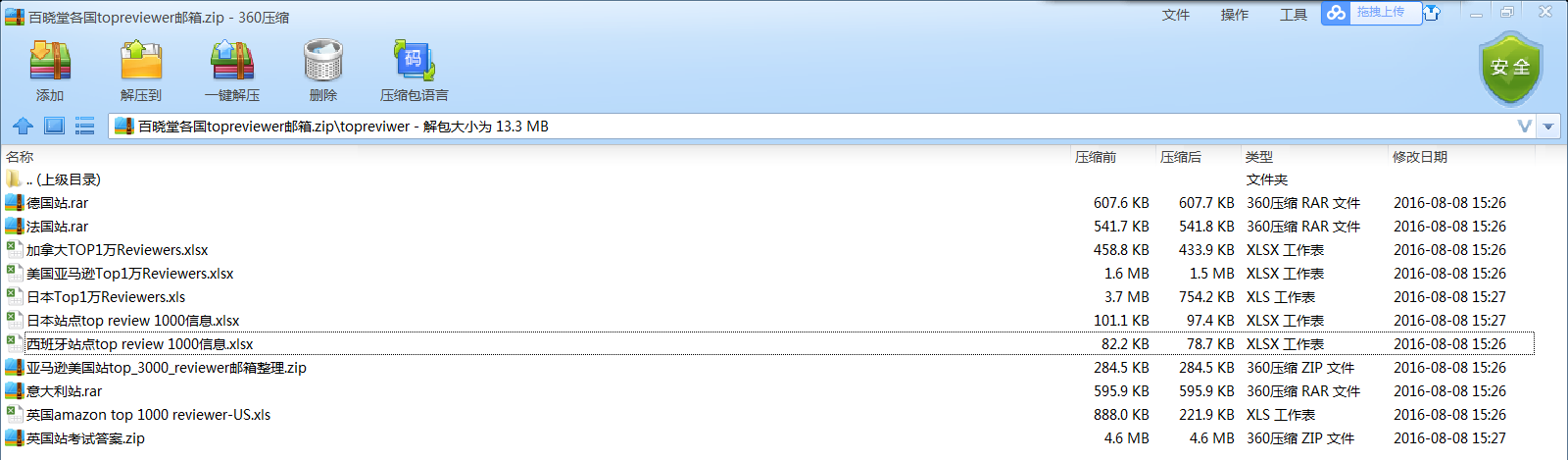Click the green 安全 security shield badge

[x=1510, y=68]
